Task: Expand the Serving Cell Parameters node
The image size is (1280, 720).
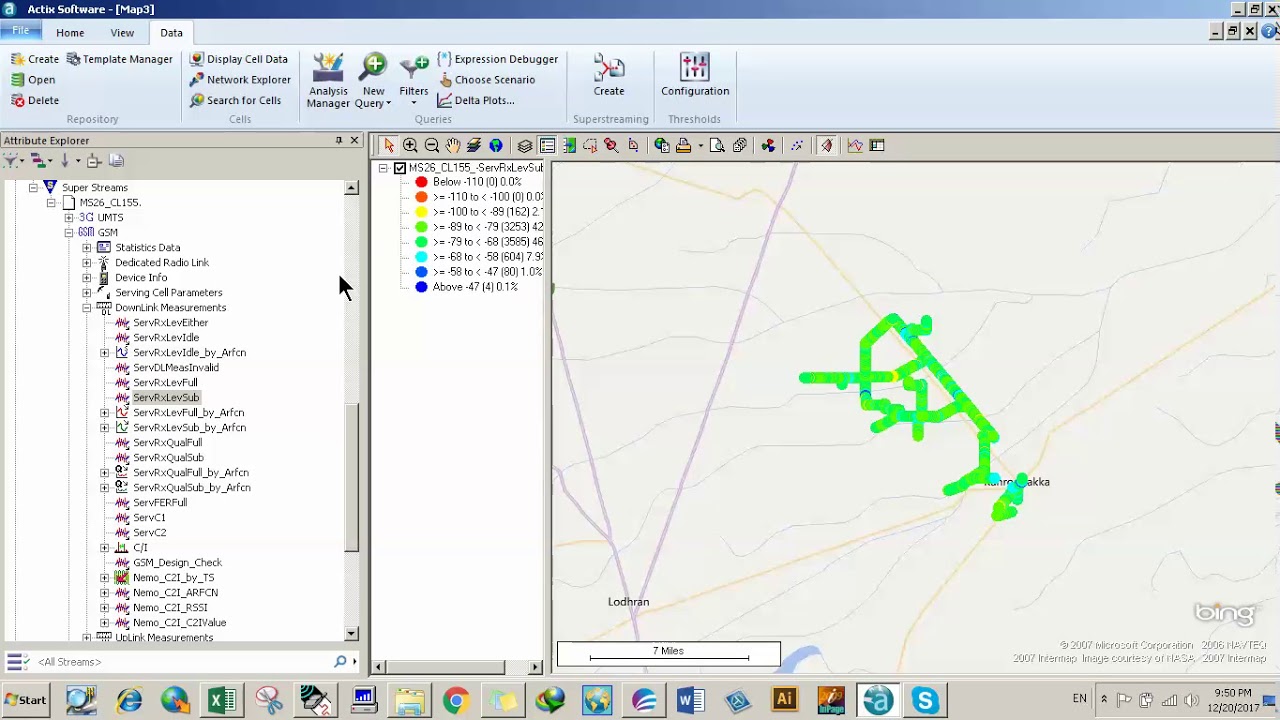Action: pos(87,292)
